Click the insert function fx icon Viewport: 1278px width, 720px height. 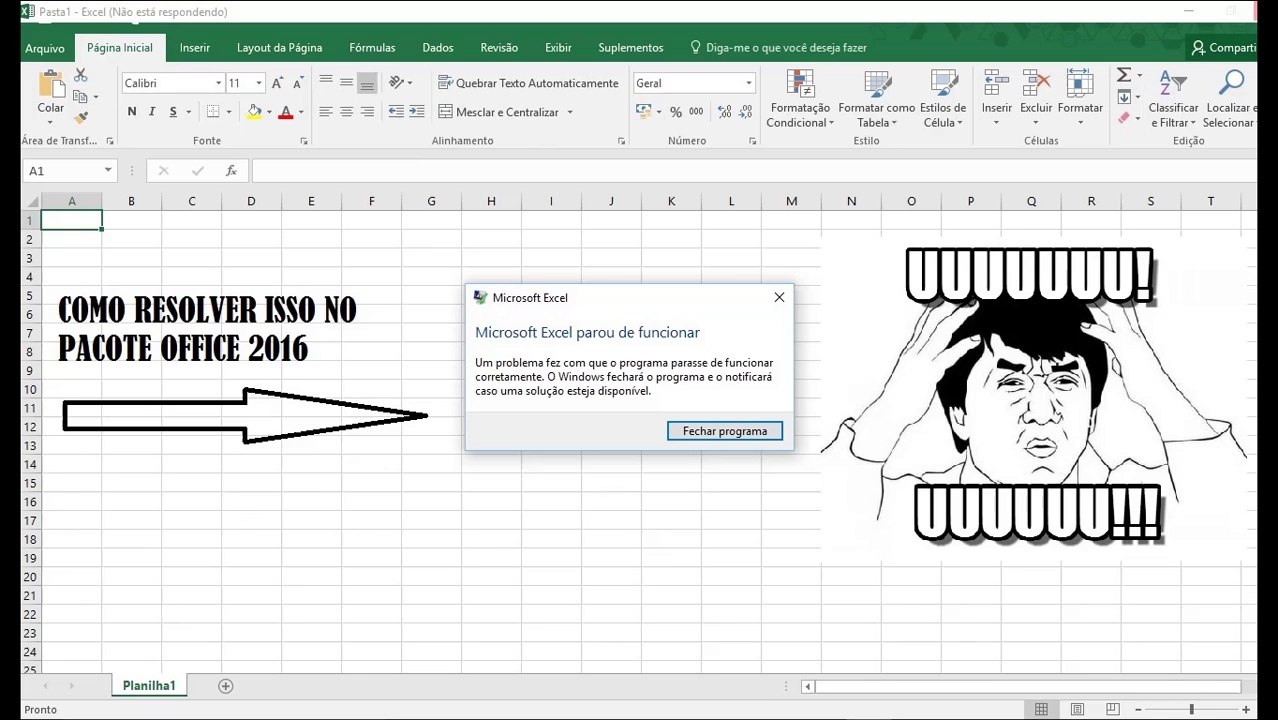pyautogui.click(x=231, y=171)
